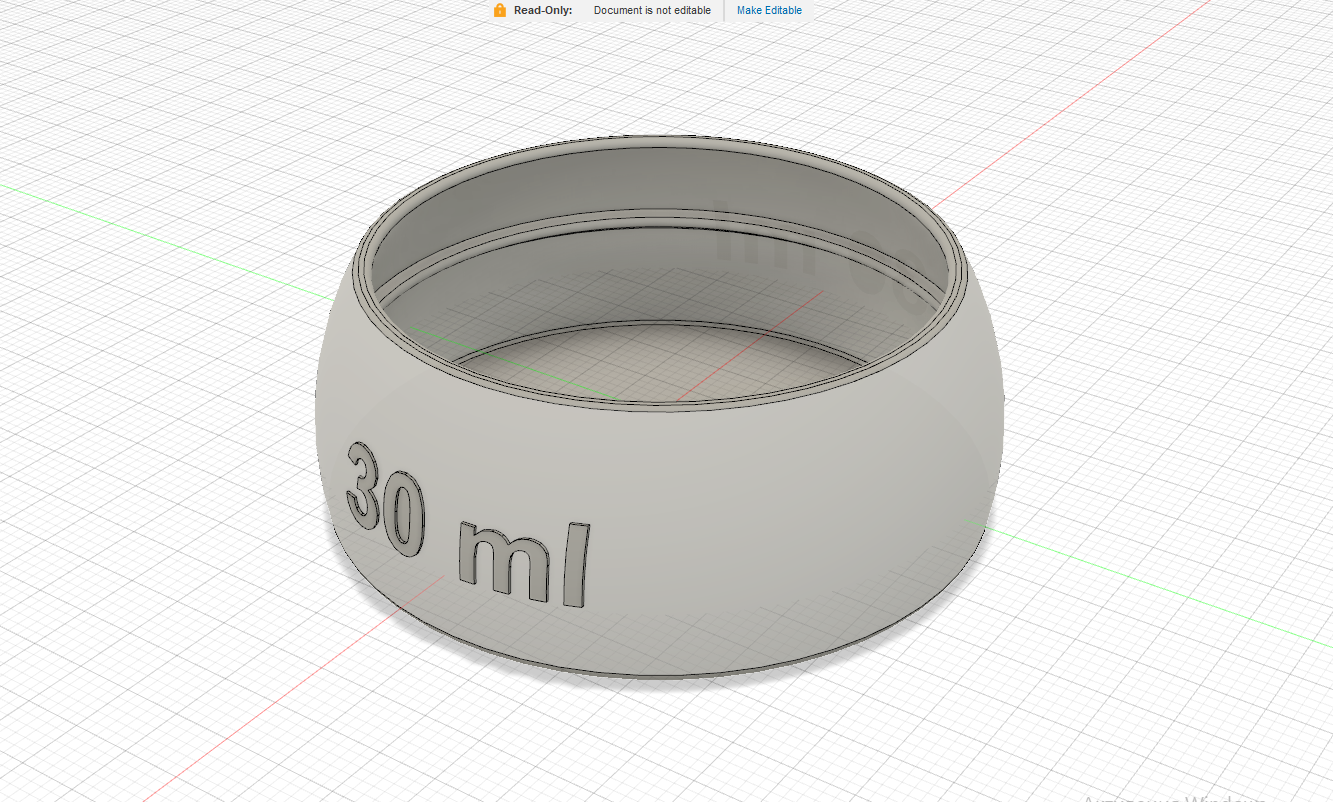Click the orange Read-Only lock icon
This screenshot has width=1333, height=802.
coord(500,10)
